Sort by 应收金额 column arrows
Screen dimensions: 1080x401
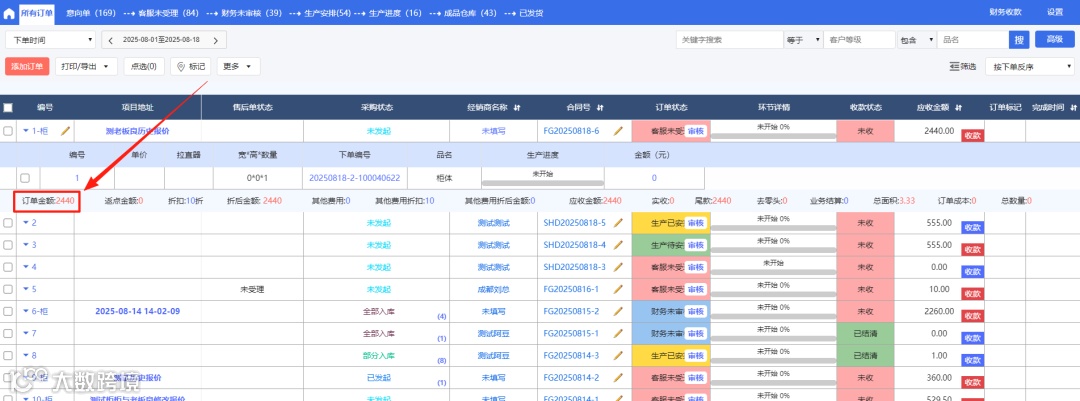[958, 107]
